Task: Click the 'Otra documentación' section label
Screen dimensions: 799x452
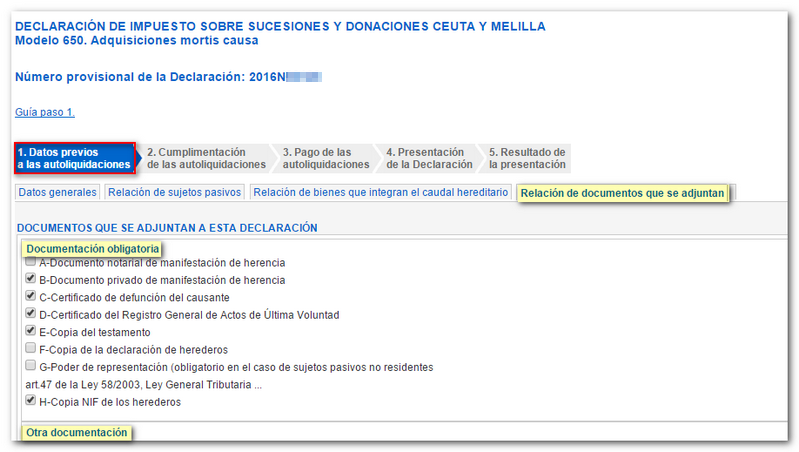Action: (76, 433)
